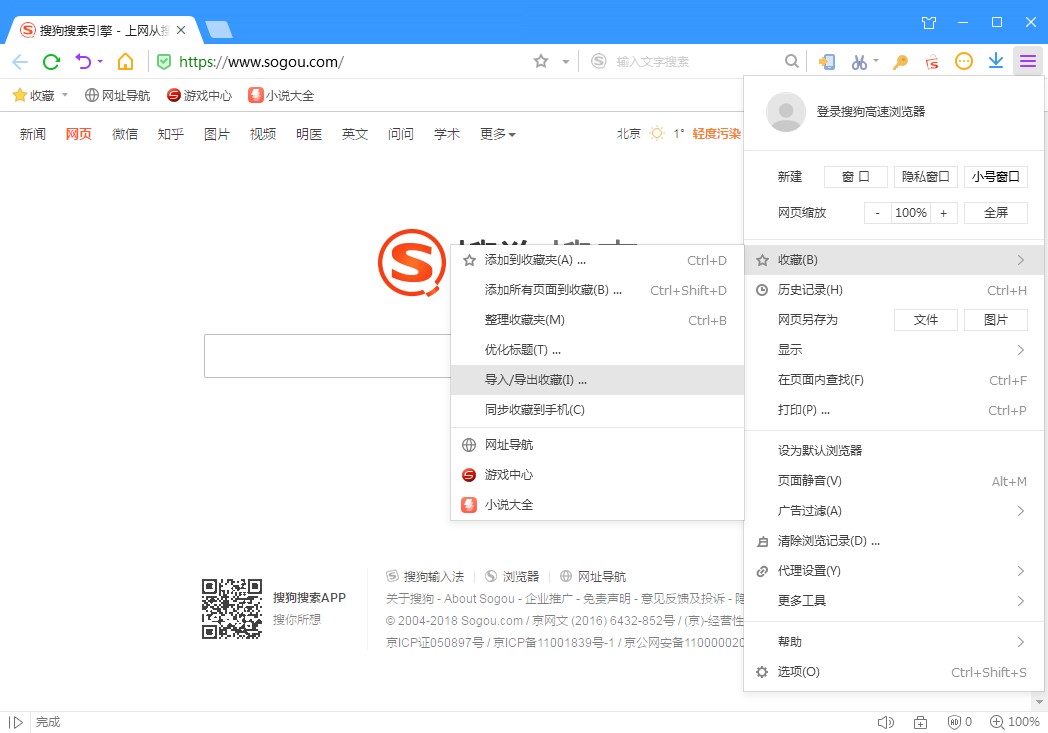This screenshot has width=1048, height=733.
Task: Expand the 显示 submenu
Action: pos(894,349)
